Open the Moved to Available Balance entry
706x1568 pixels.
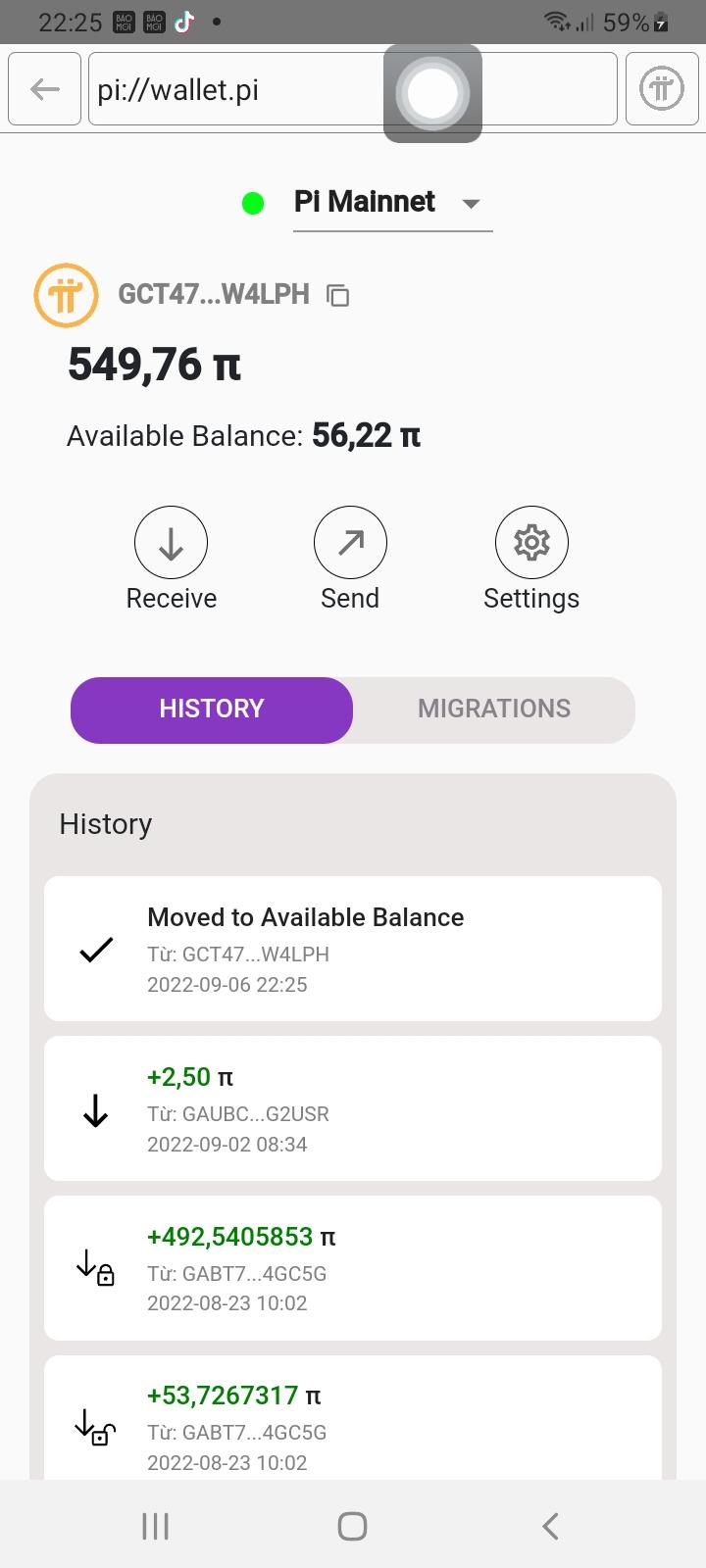coord(353,949)
